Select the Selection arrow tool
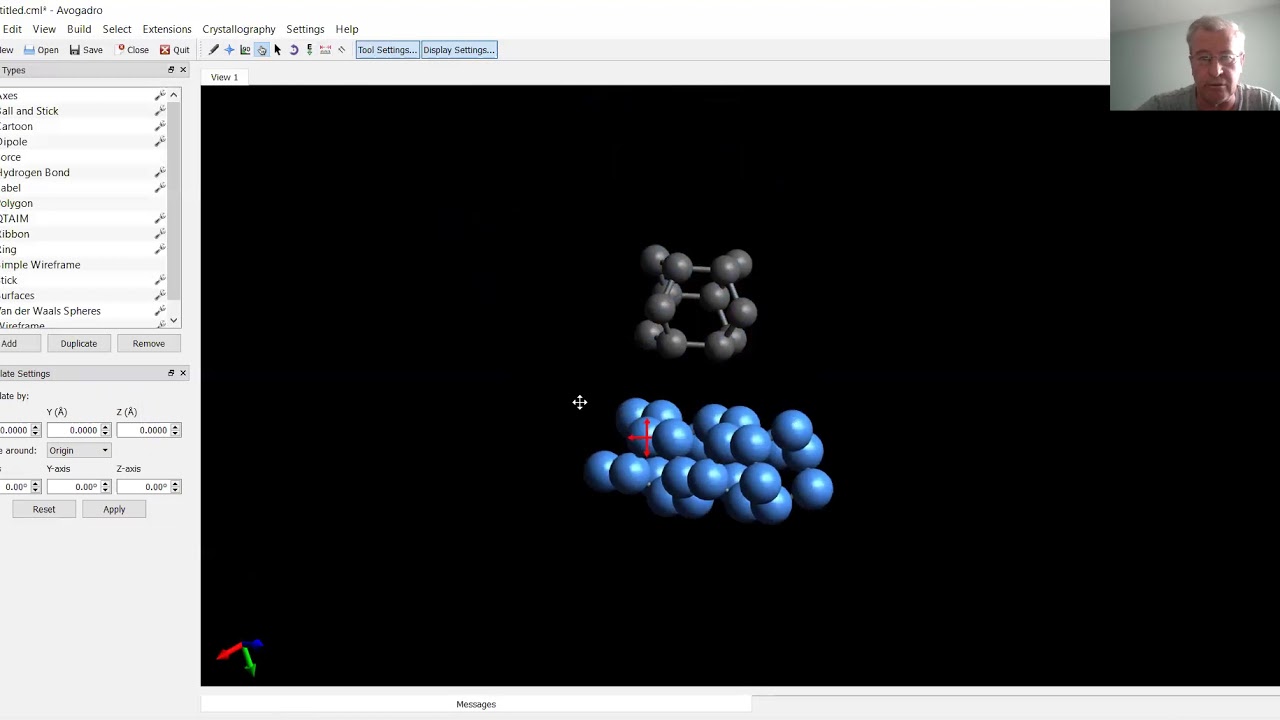 pos(277,50)
